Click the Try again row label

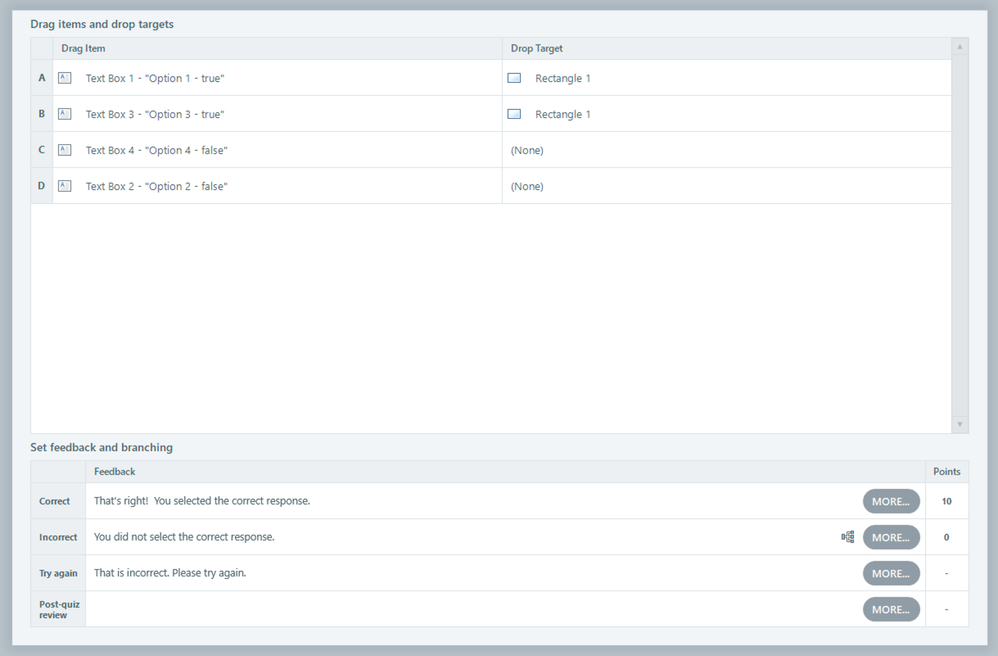coord(58,573)
